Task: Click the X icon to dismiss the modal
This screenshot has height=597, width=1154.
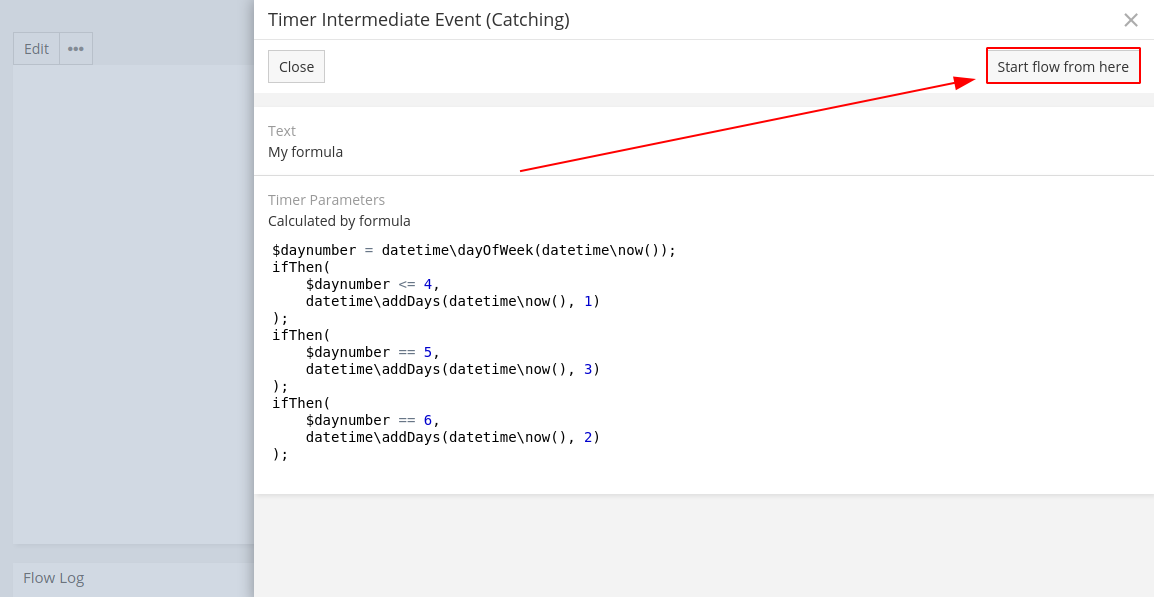Action: 1131,20
